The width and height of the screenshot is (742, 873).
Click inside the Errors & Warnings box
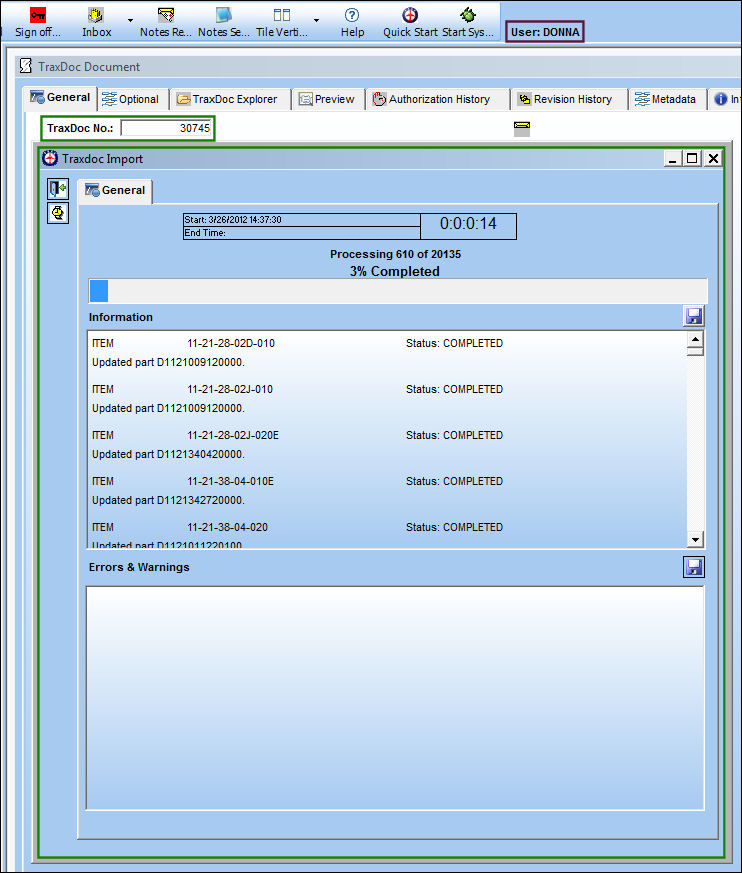pos(395,698)
